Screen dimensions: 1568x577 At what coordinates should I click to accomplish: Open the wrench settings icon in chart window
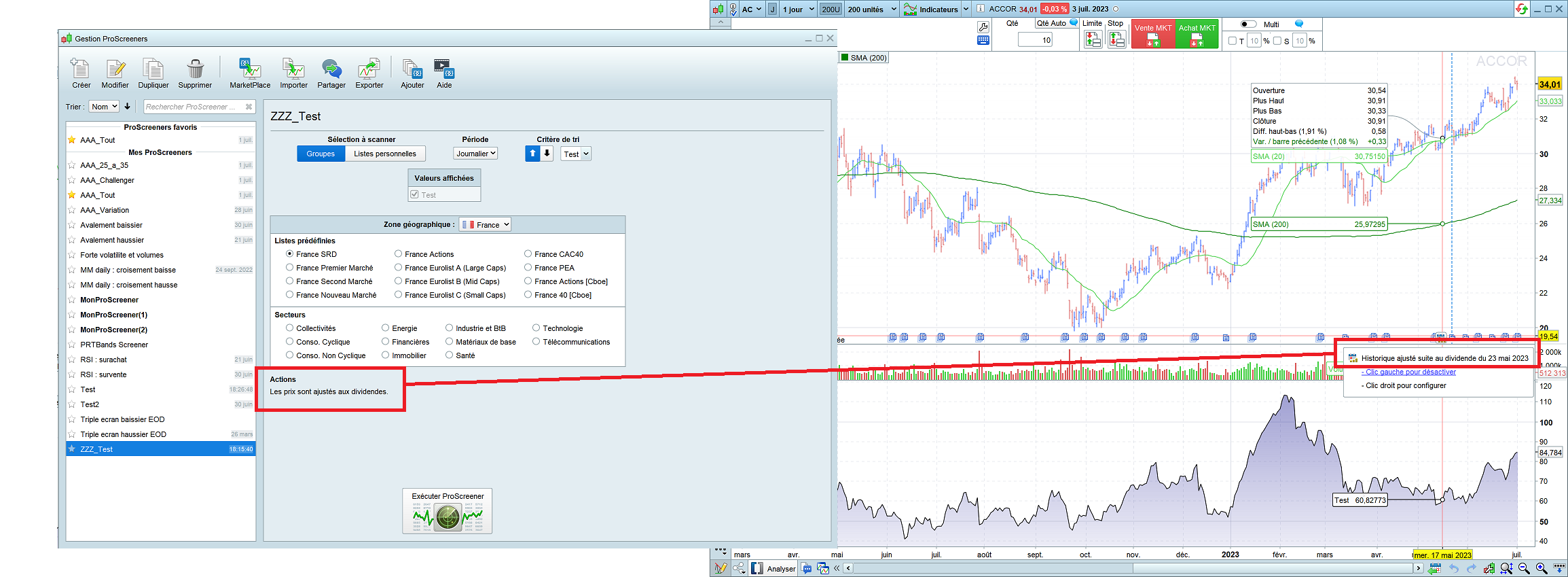[x=983, y=27]
